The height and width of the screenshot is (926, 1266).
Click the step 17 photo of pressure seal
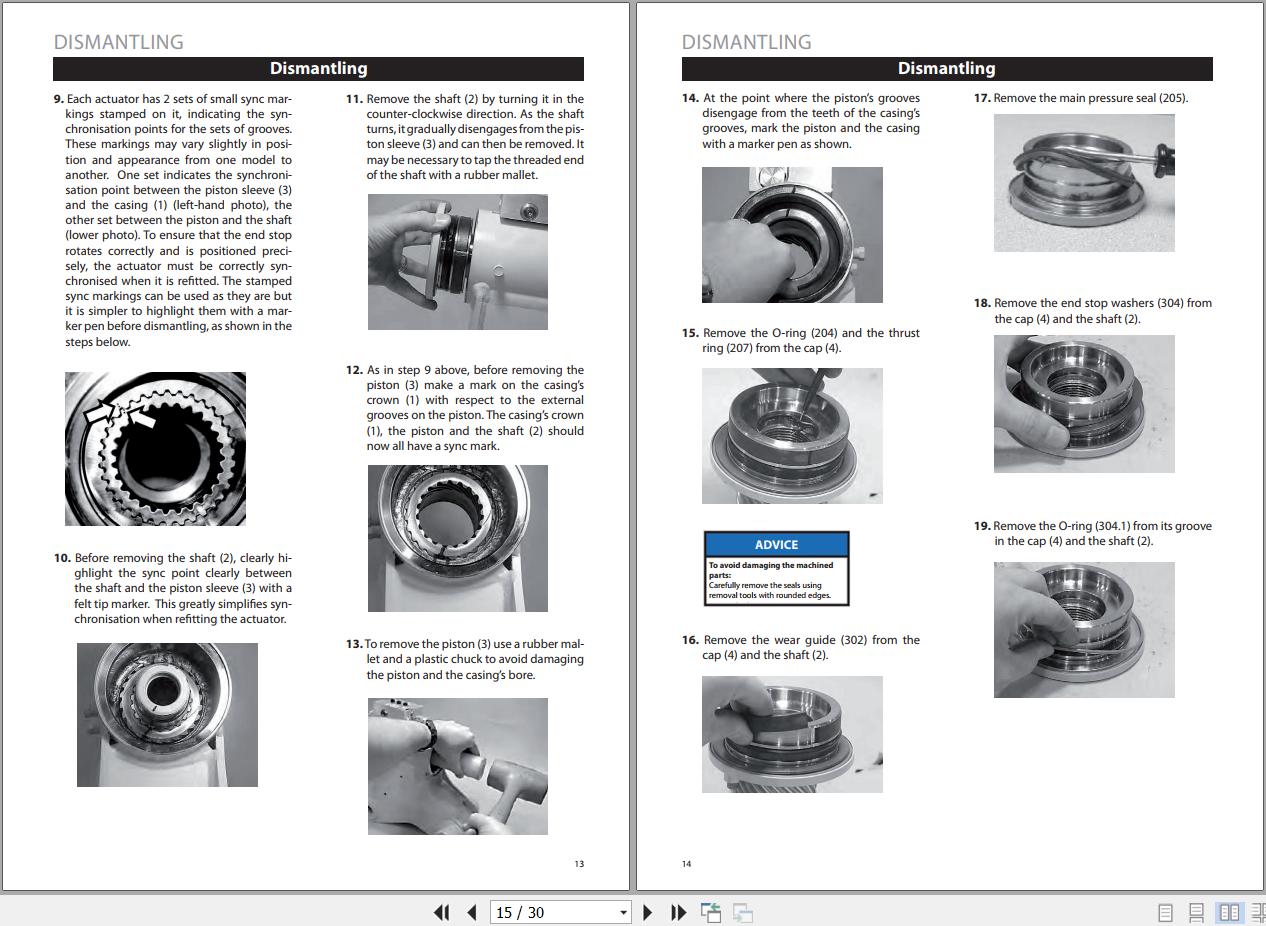pos(1084,183)
